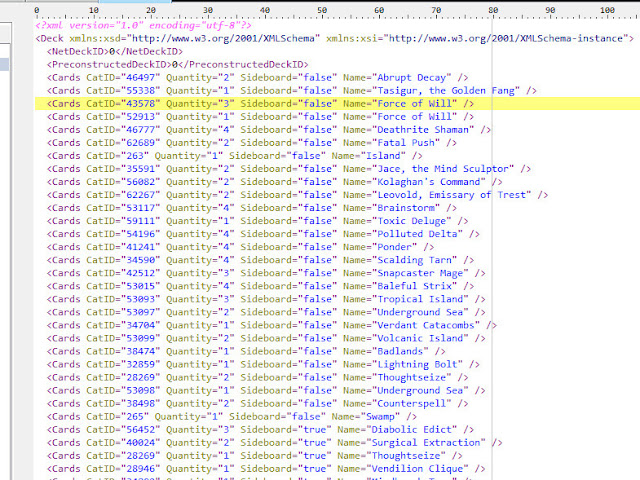Image resolution: width=640 pixels, height=480 pixels.
Task: Click the Tropical Island card line
Action: (x=266, y=300)
